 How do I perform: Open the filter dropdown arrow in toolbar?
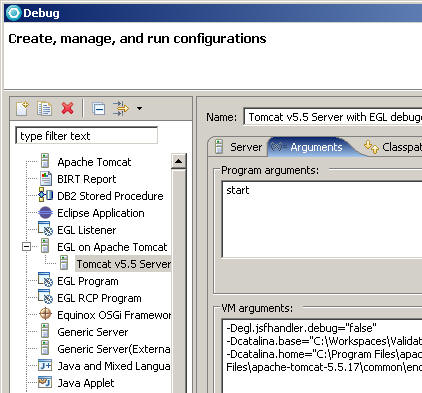(x=140, y=108)
